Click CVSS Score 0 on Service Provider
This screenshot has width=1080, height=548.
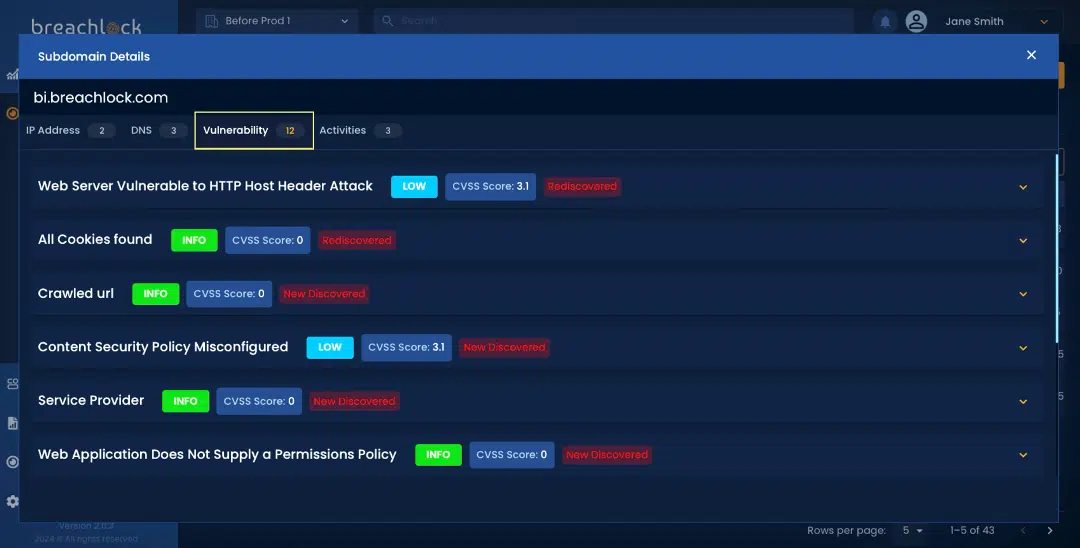coord(259,401)
